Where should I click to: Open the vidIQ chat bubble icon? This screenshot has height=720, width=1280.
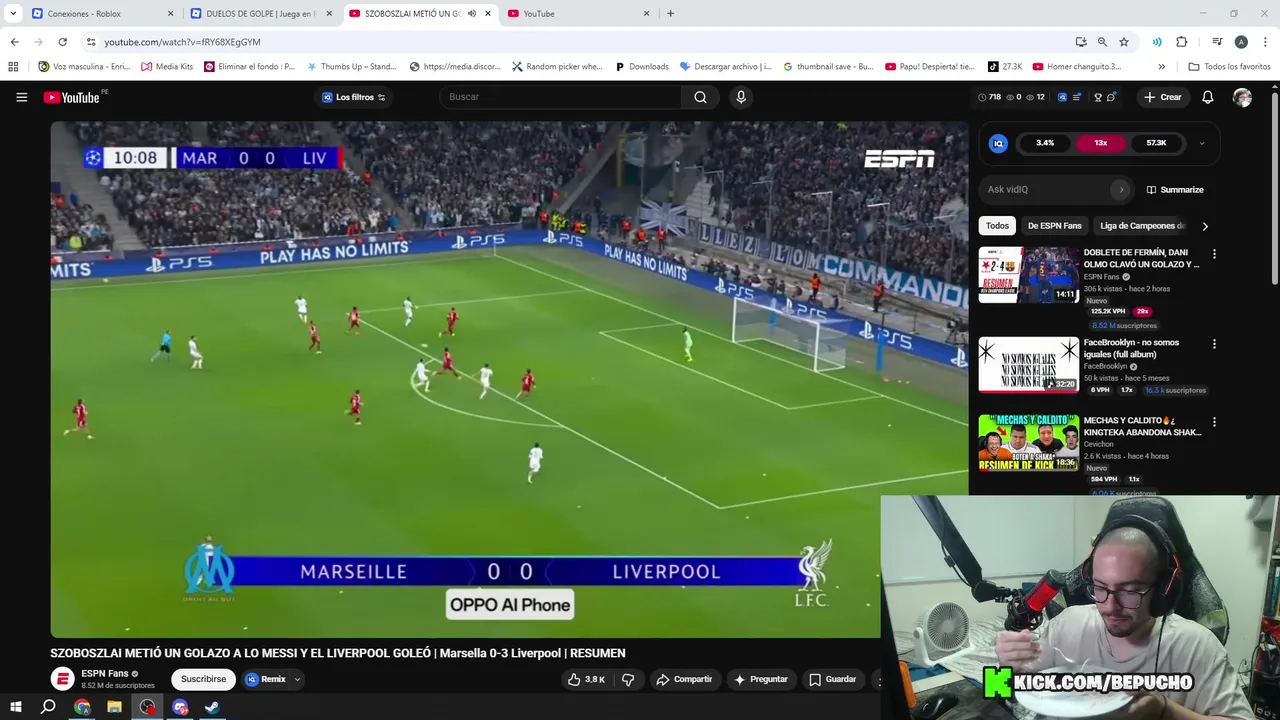coord(1111,97)
